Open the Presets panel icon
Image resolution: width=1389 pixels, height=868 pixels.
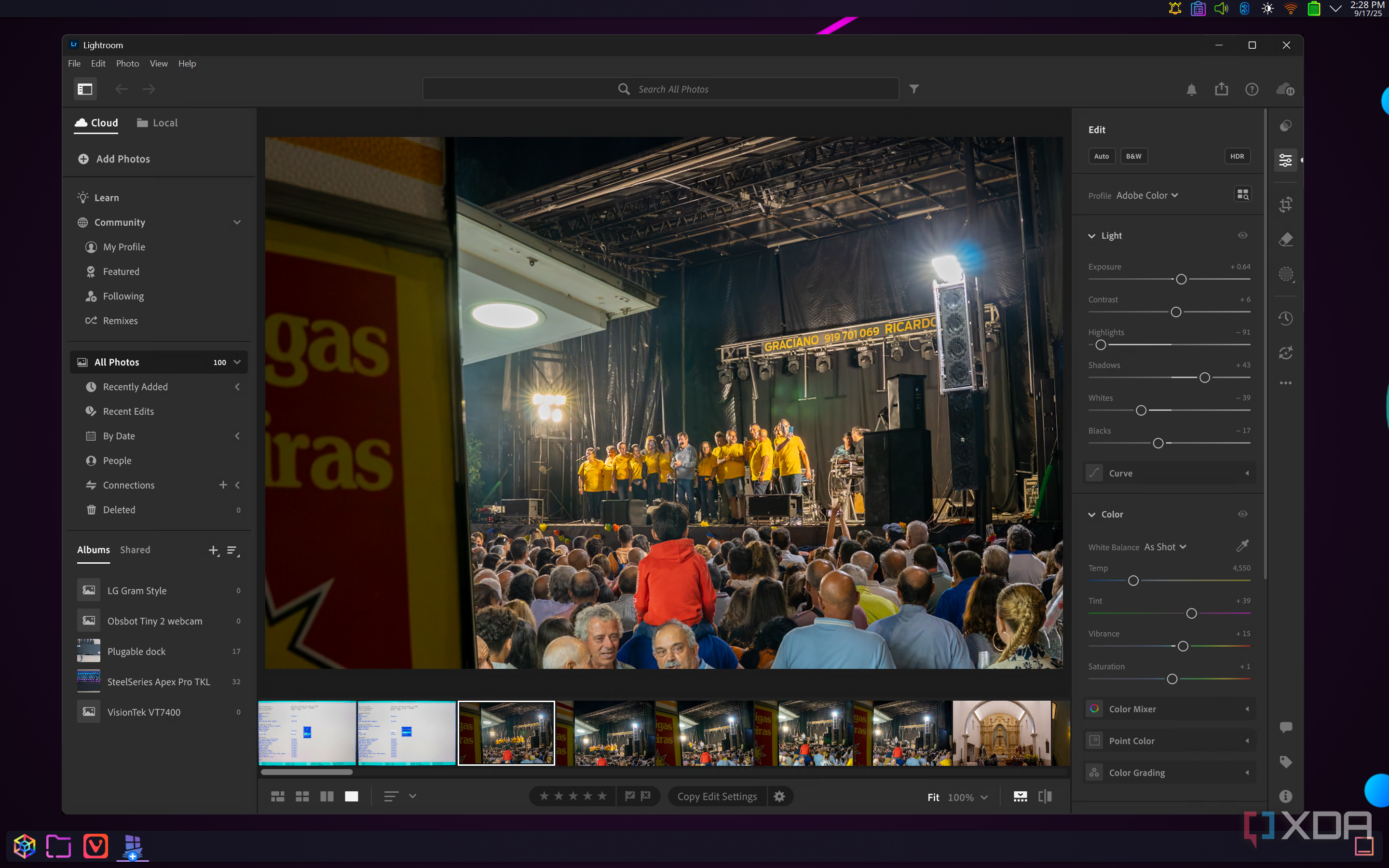(1286, 126)
